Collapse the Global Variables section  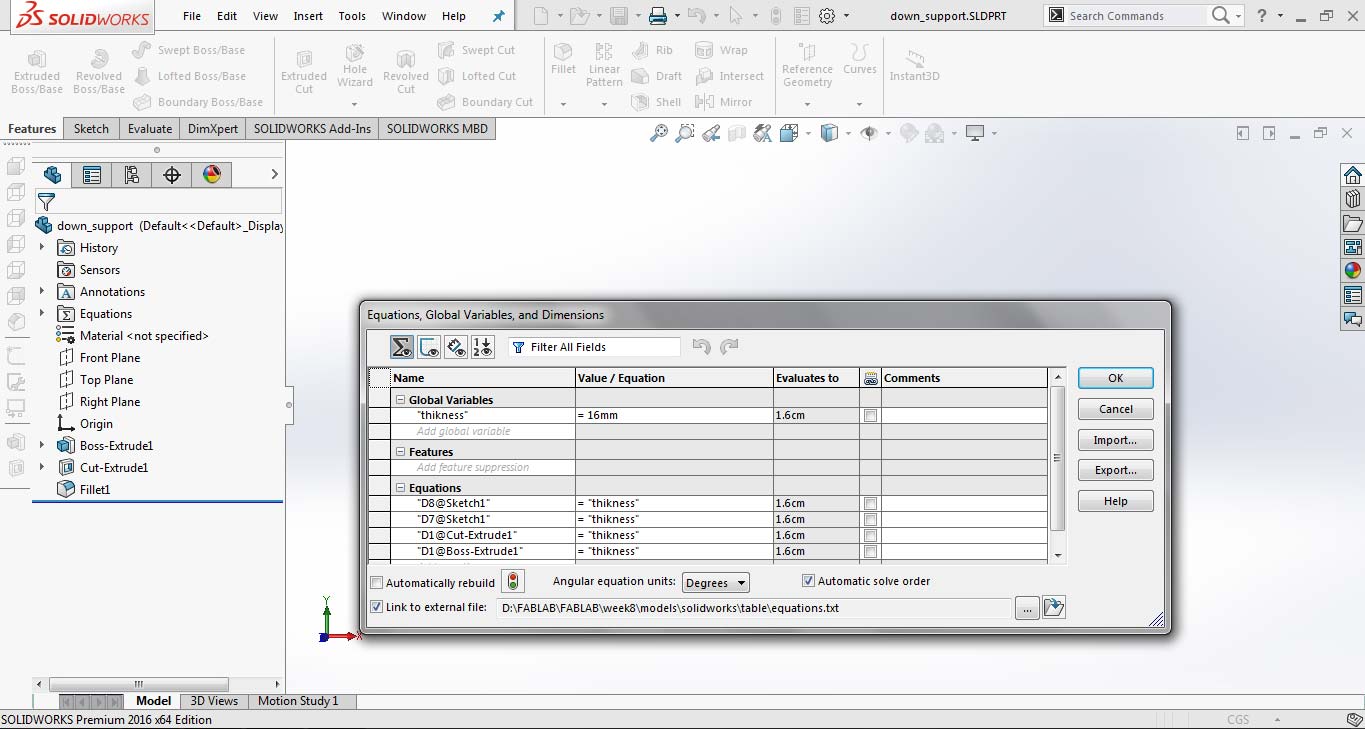(x=400, y=399)
